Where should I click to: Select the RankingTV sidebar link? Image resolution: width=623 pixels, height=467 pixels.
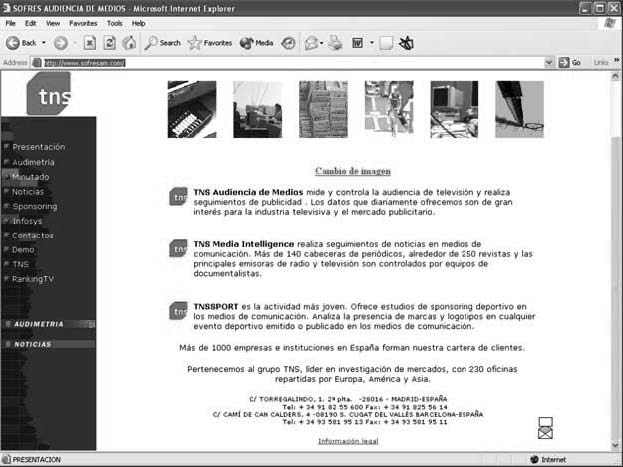click(x=33, y=278)
